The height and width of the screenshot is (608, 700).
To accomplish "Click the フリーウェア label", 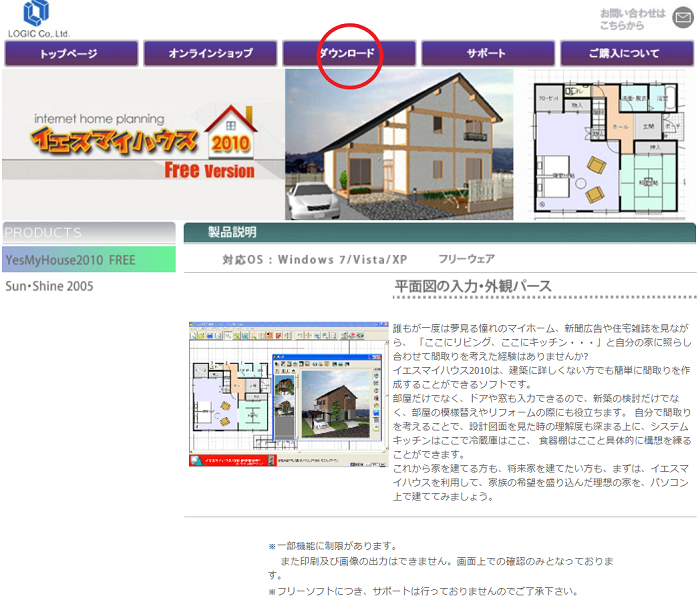I will click(x=467, y=259).
